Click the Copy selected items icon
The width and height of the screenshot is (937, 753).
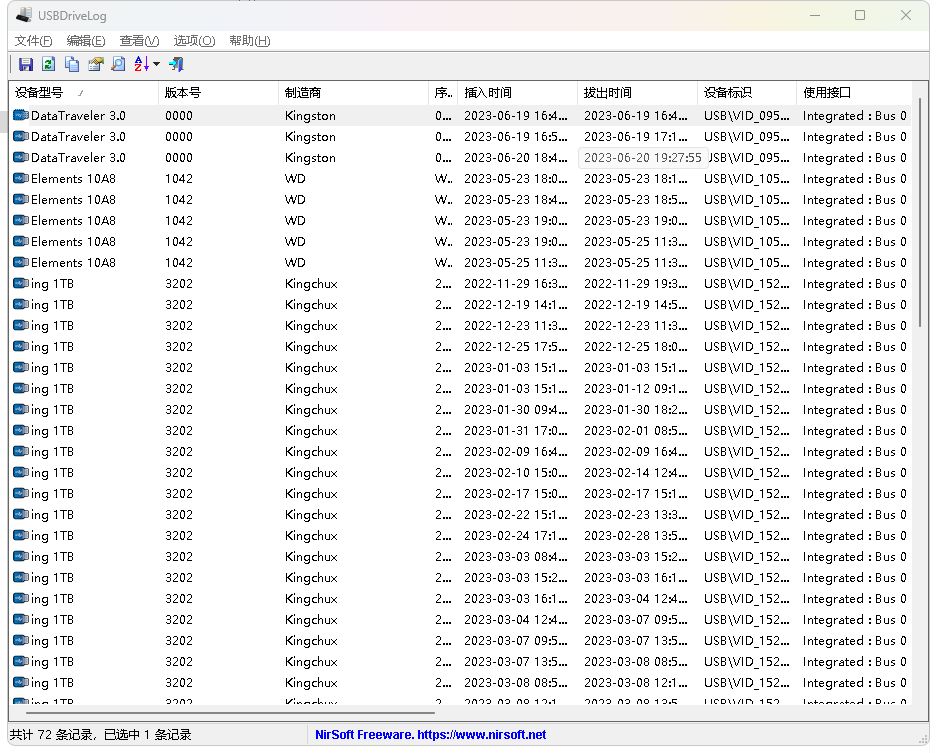coord(72,64)
